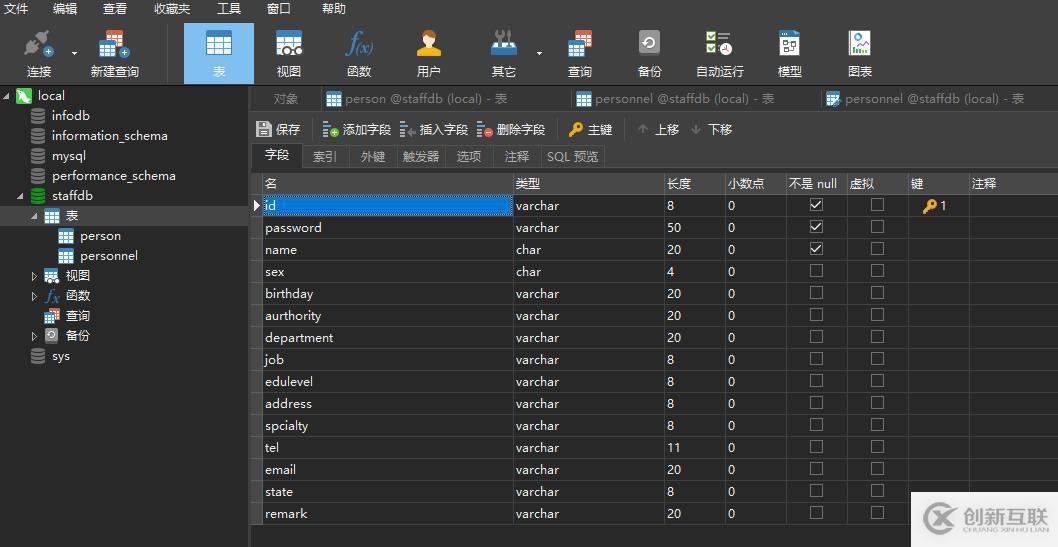Select the infodb database in tree
1058x547 pixels.
[x=71, y=115]
